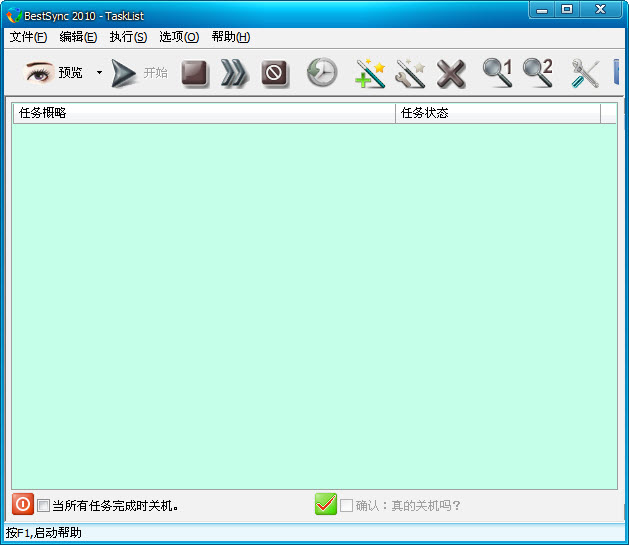Open the 帮助(H) menu
This screenshot has height=545, width=629.
pyautogui.click(x=231, y=37)
